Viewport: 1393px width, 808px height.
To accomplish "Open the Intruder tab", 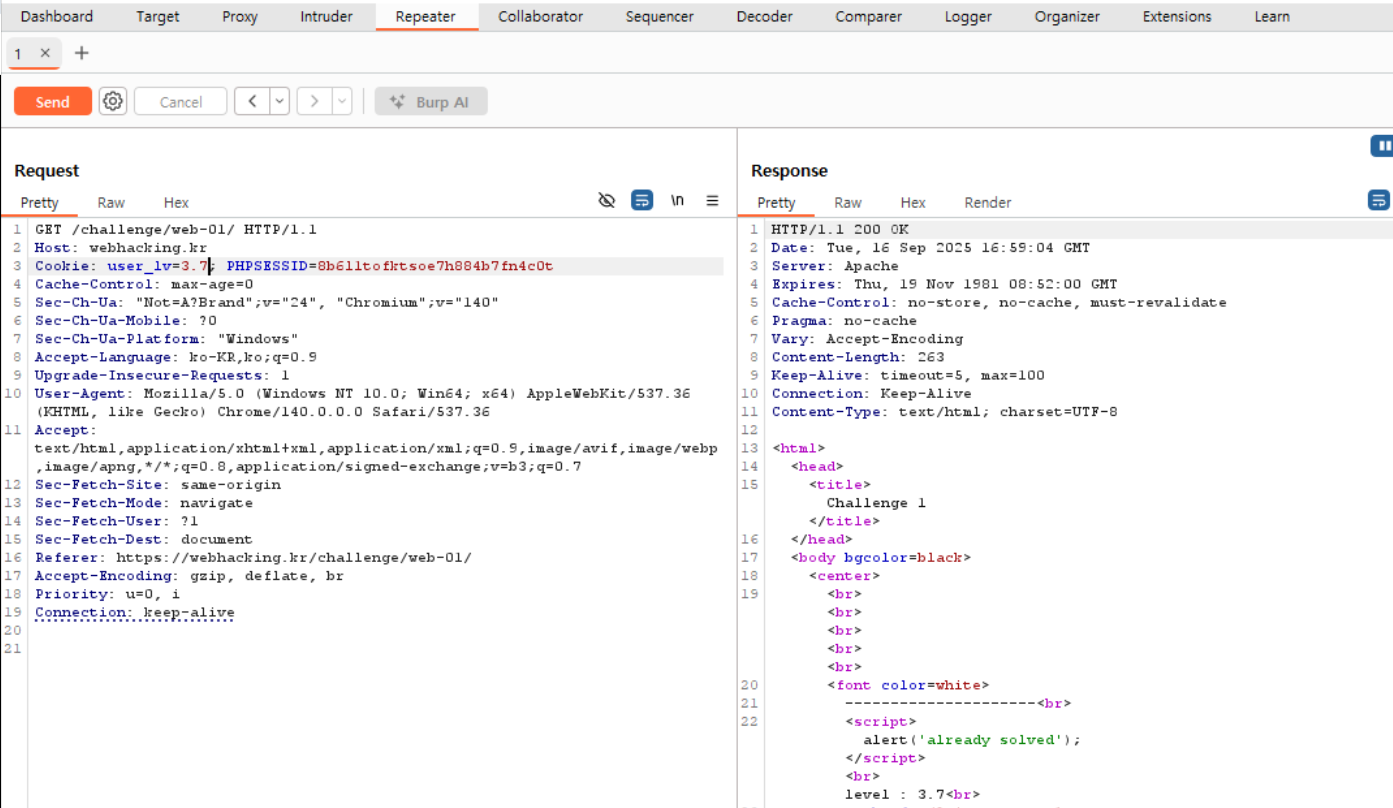I will tap(326, 16).
